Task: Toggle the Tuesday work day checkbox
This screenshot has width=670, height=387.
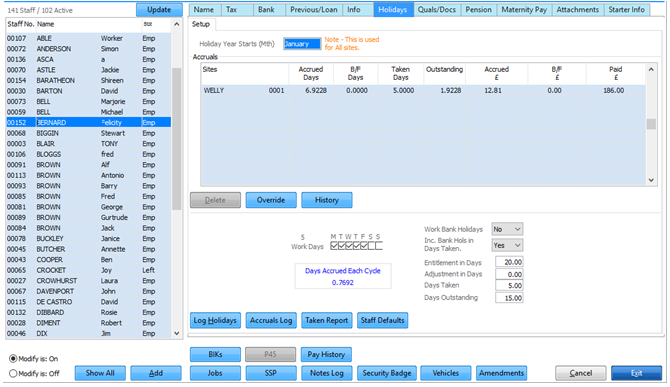Action: click(x=341, y=246)
